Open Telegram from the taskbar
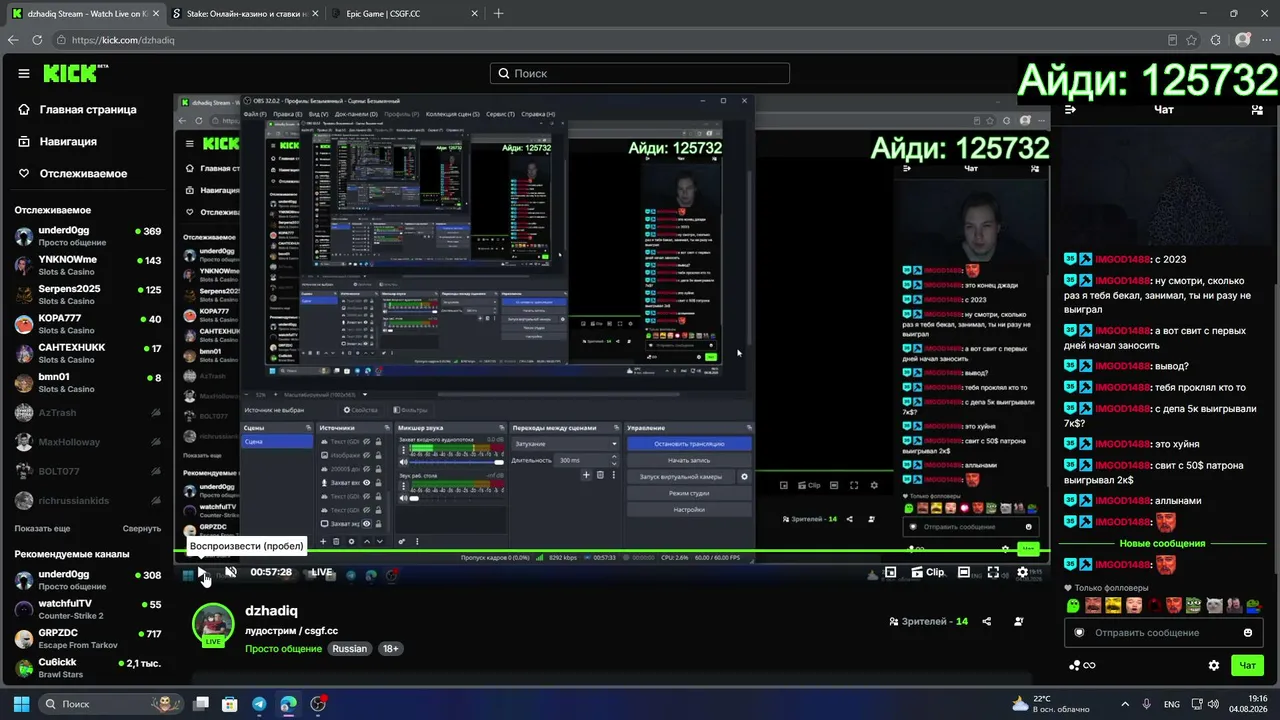The width and height of the screenshot is (1280, 720). pyautogui.click(x=259, y=704)
